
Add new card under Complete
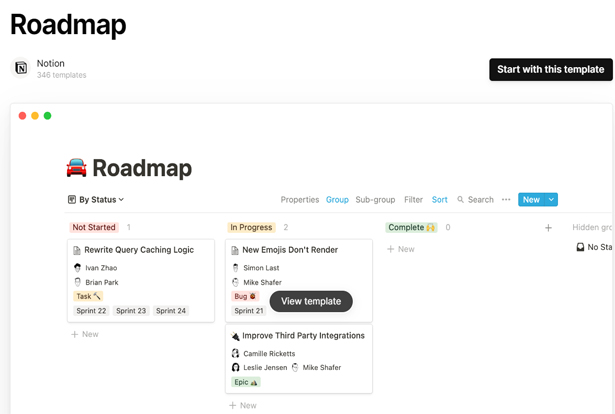click(400, 249)
